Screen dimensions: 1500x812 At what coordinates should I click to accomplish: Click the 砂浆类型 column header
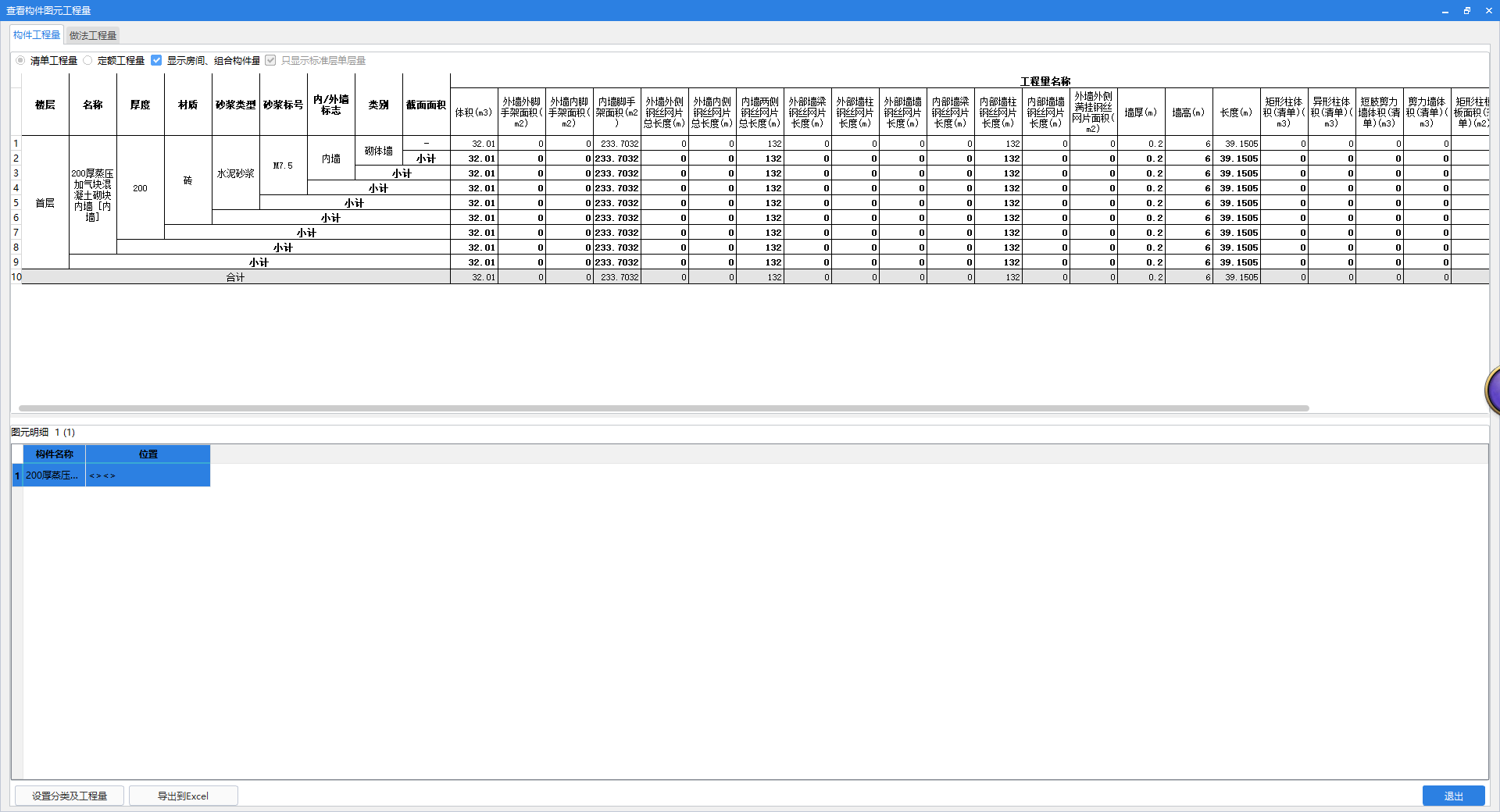tap(236, 105)
